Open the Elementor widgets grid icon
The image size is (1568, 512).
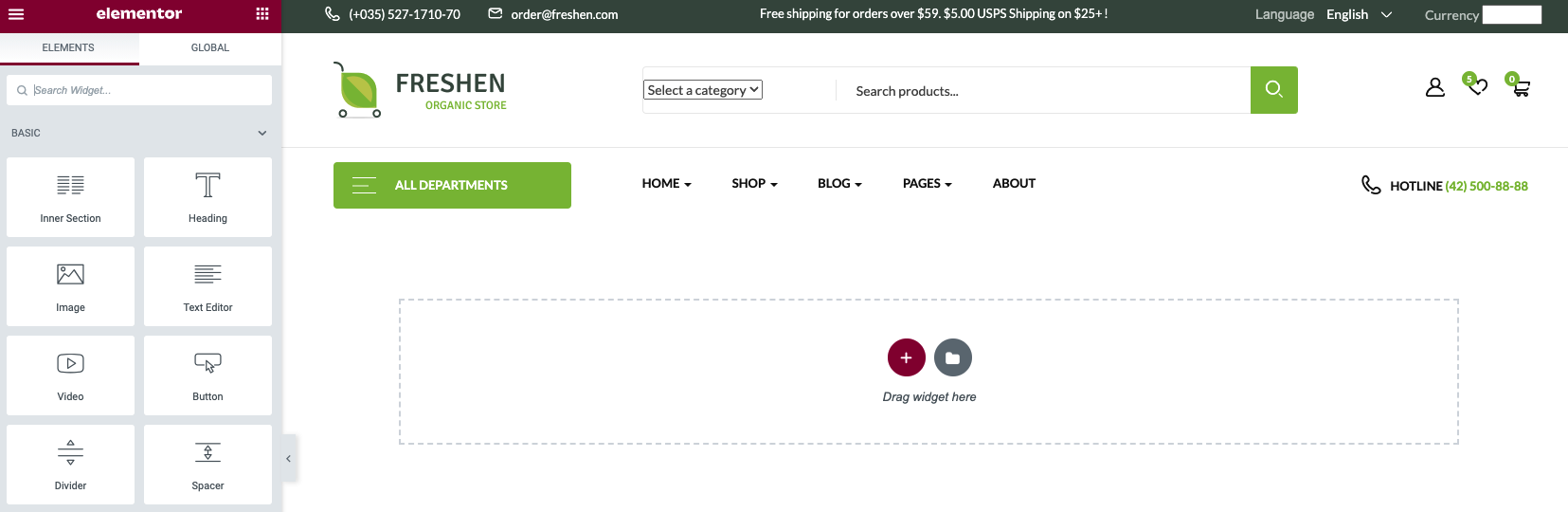pyautogui.click(x=262, y=14)
